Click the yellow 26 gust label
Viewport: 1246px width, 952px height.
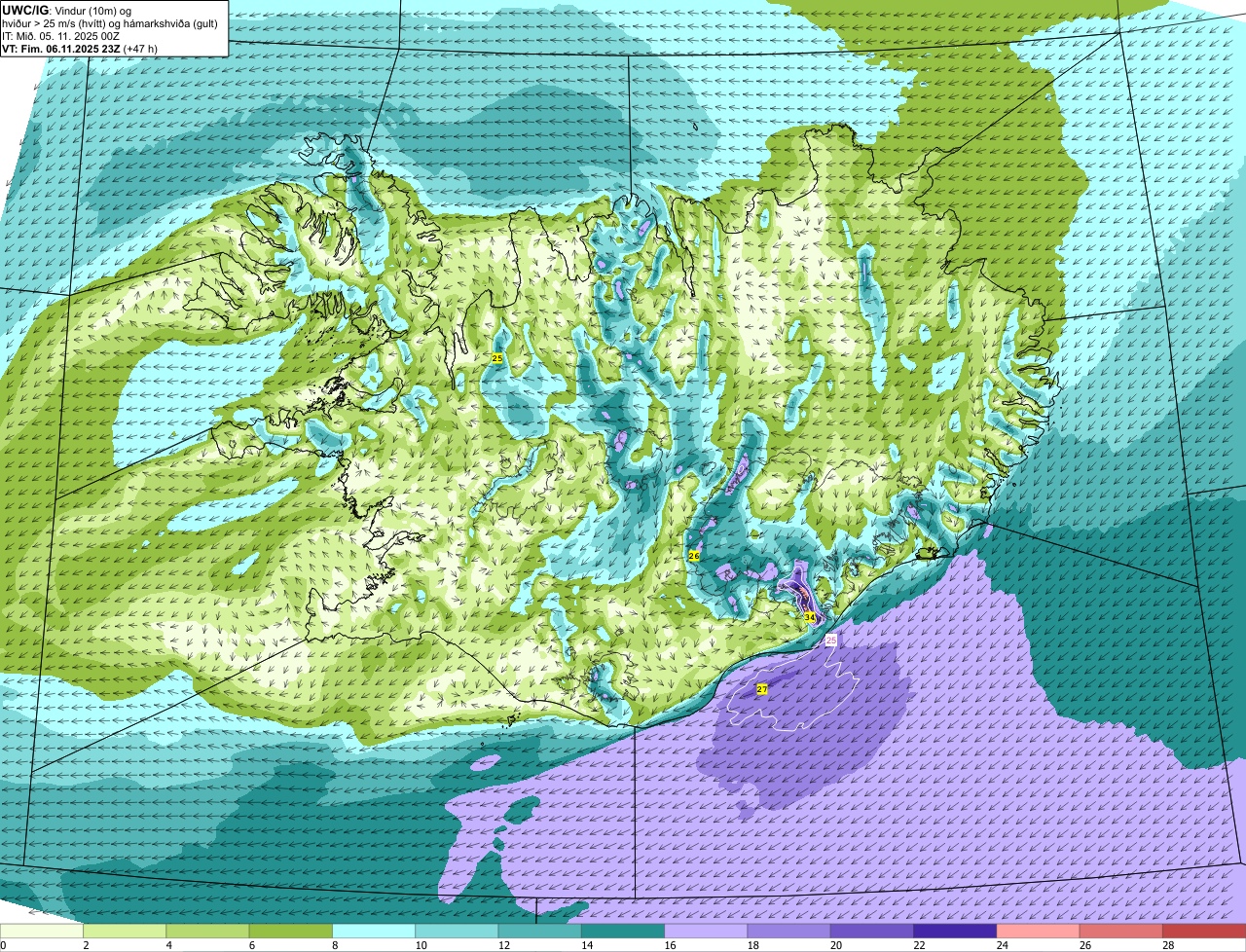pos(694,556)
